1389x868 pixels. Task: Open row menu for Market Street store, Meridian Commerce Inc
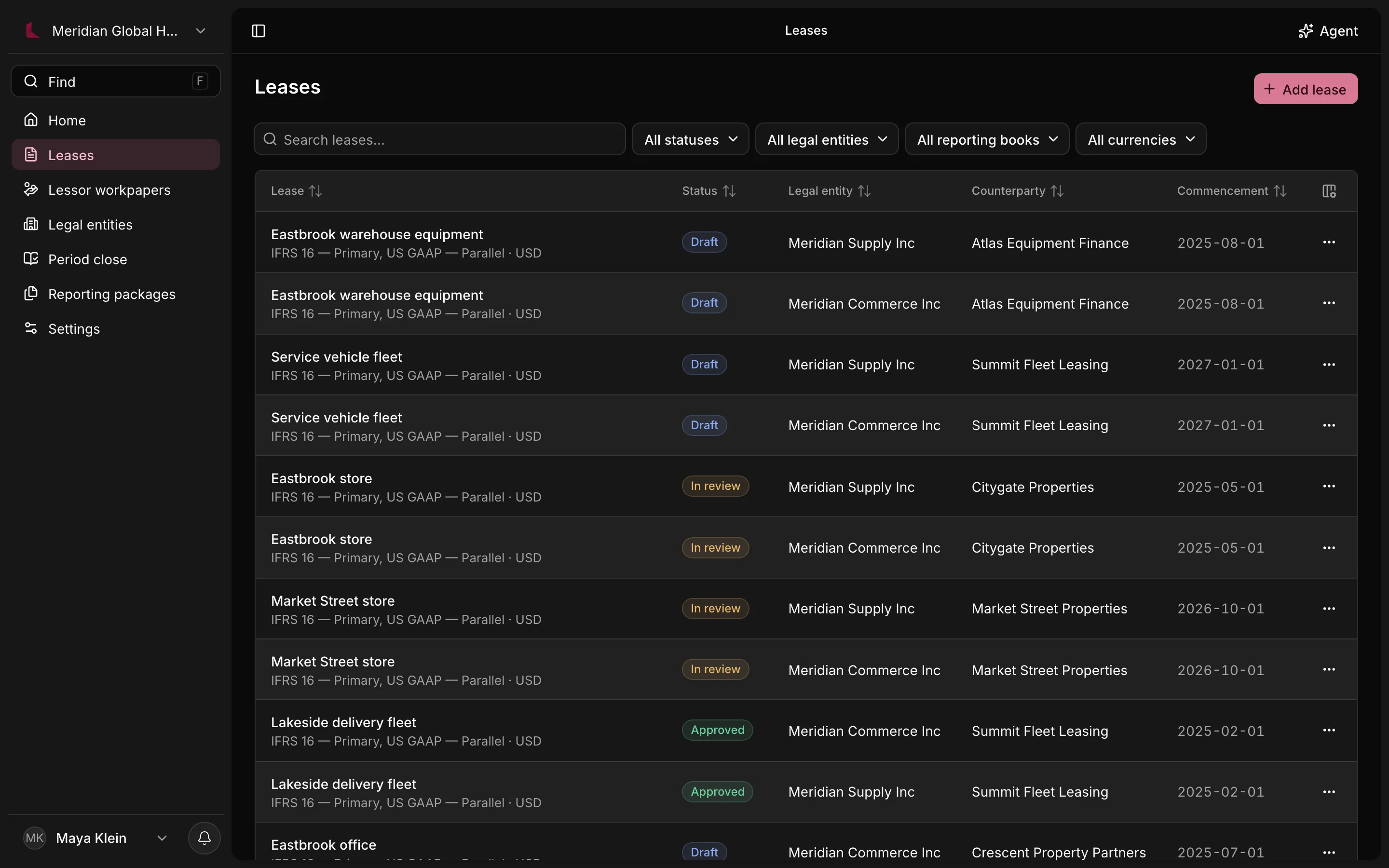(1329, 669)
